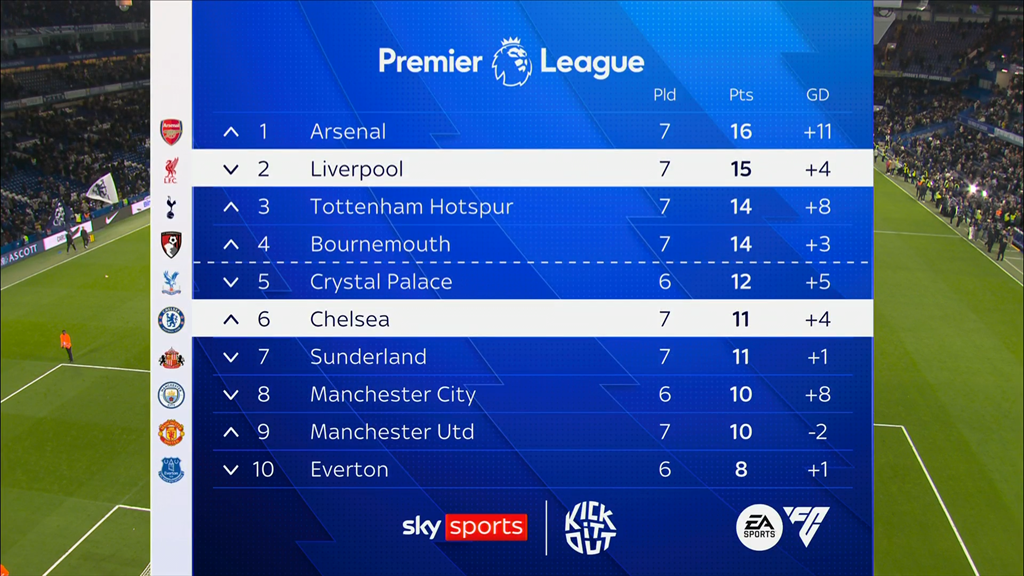Click the Sky Sports logo
1024x576 pixels.
464,526
